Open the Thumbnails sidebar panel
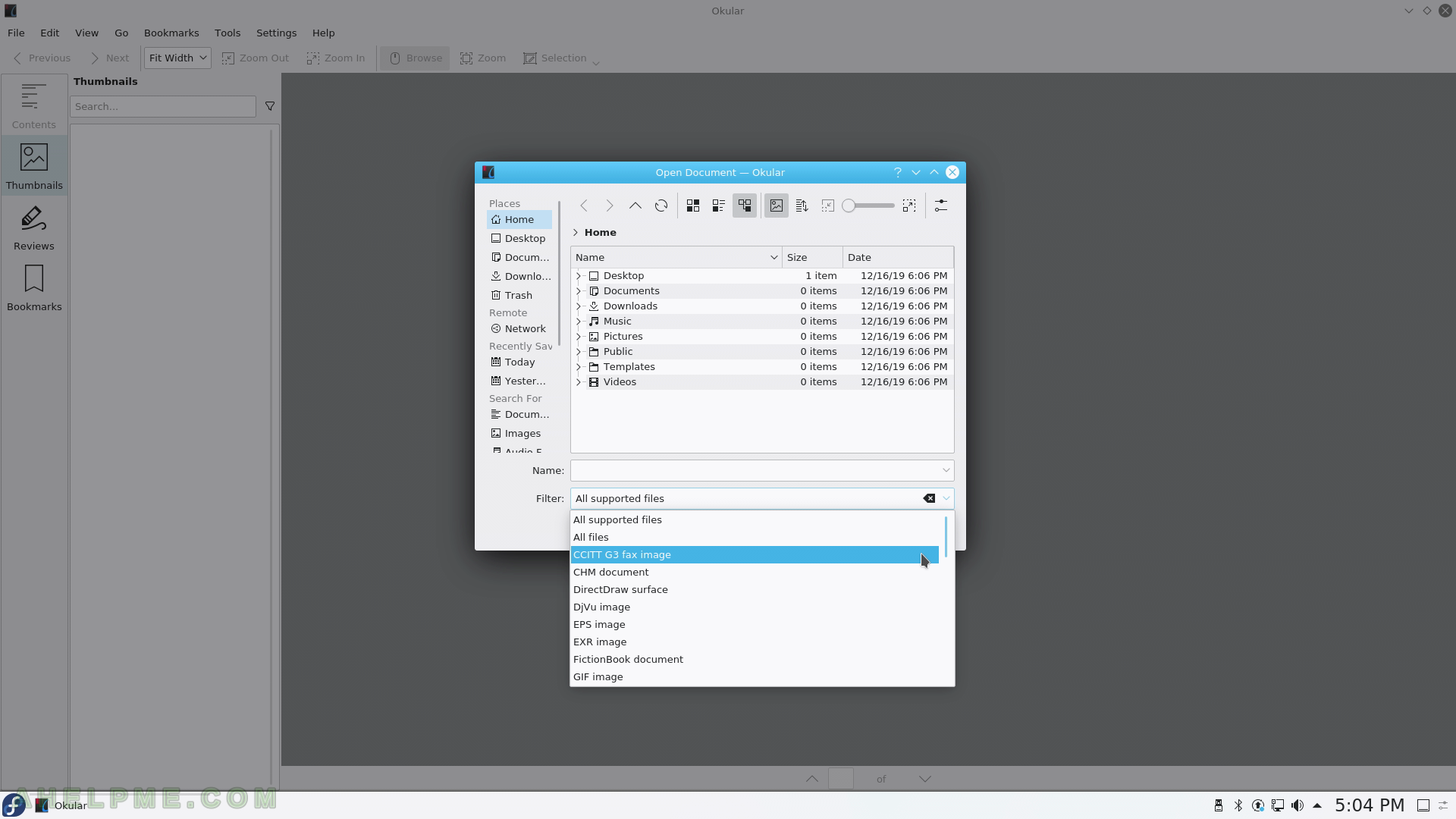This screenshot has height=819, width=1456. 34,165
